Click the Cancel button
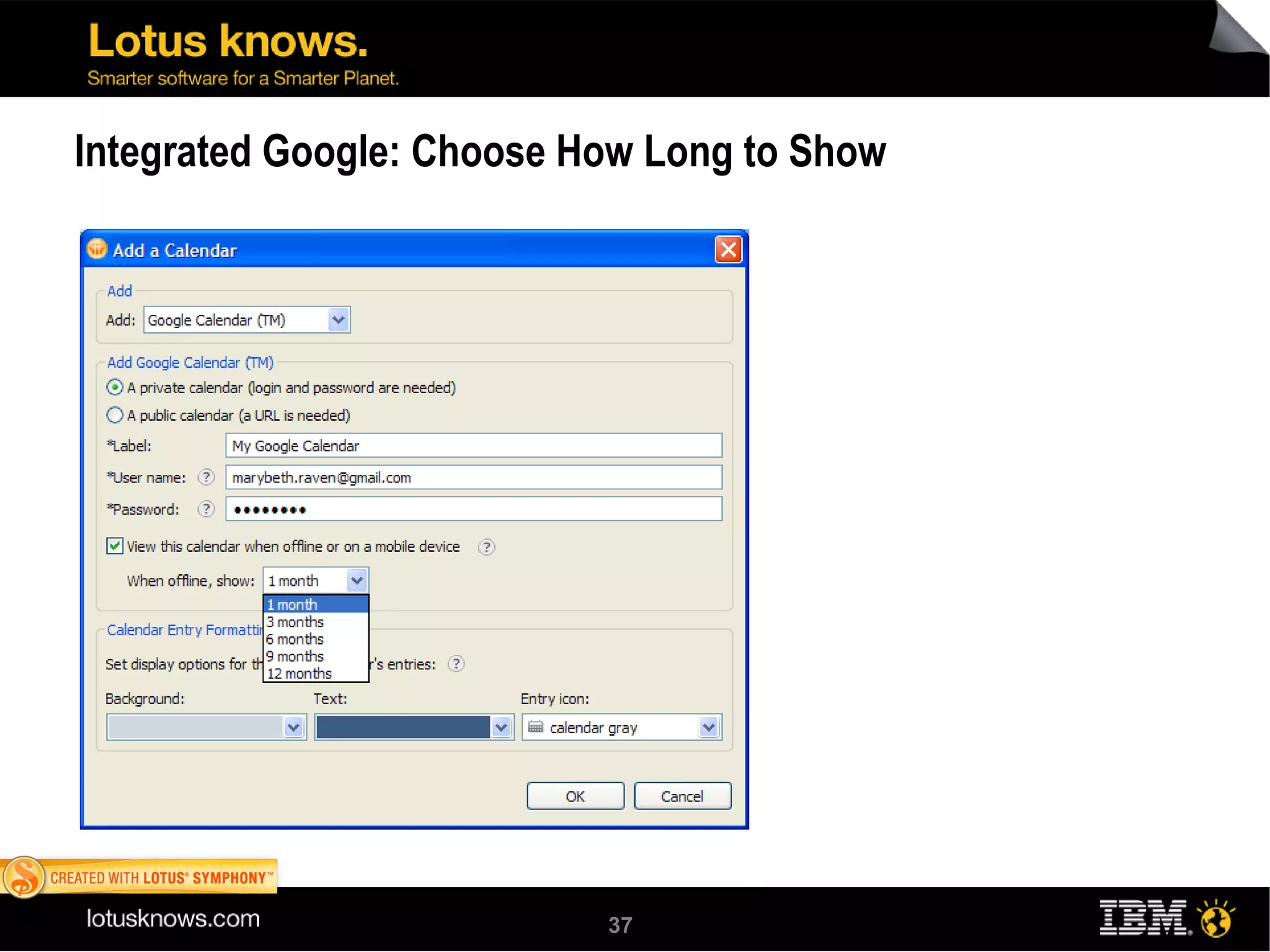The image size is (1270, 952). point(683,796)
